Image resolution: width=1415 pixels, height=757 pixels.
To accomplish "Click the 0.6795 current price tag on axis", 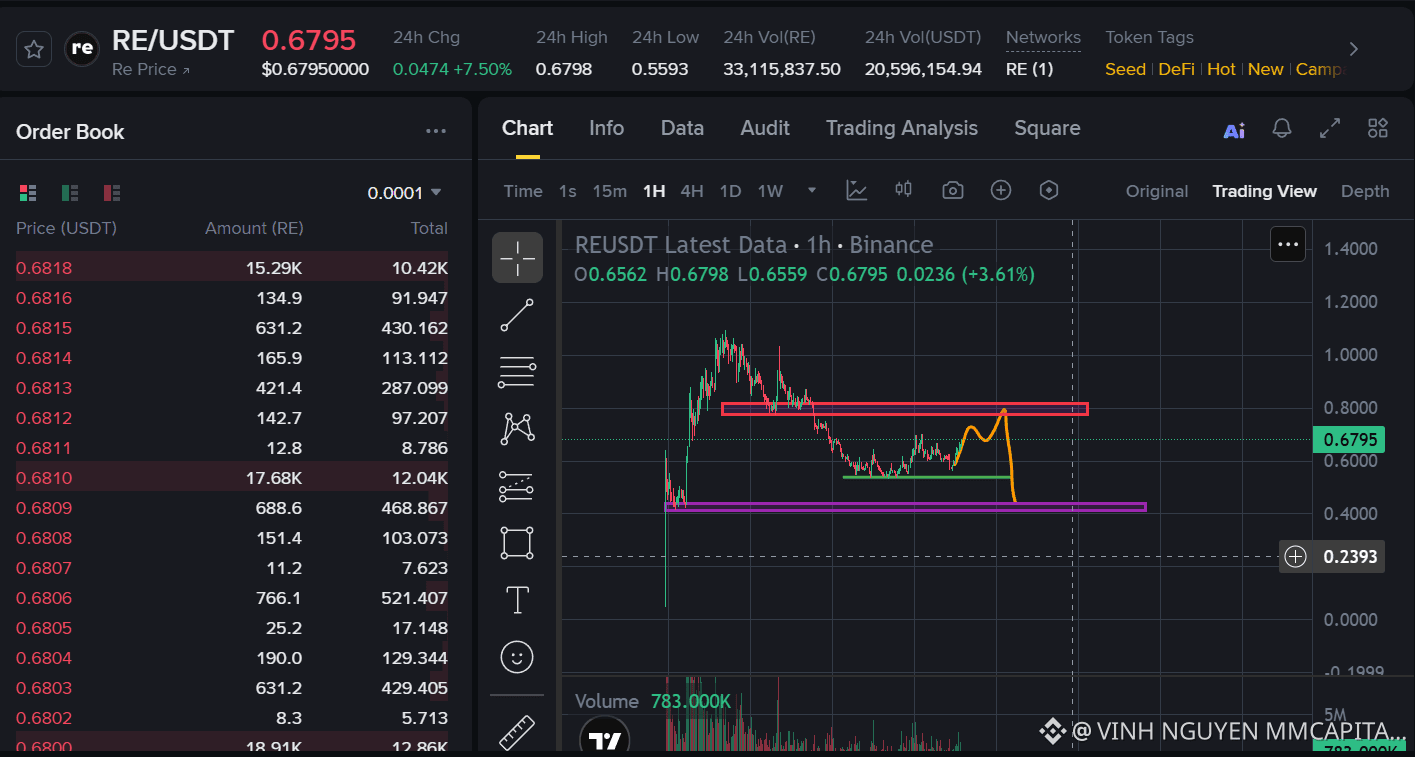I will click(x=1349, y=440).
